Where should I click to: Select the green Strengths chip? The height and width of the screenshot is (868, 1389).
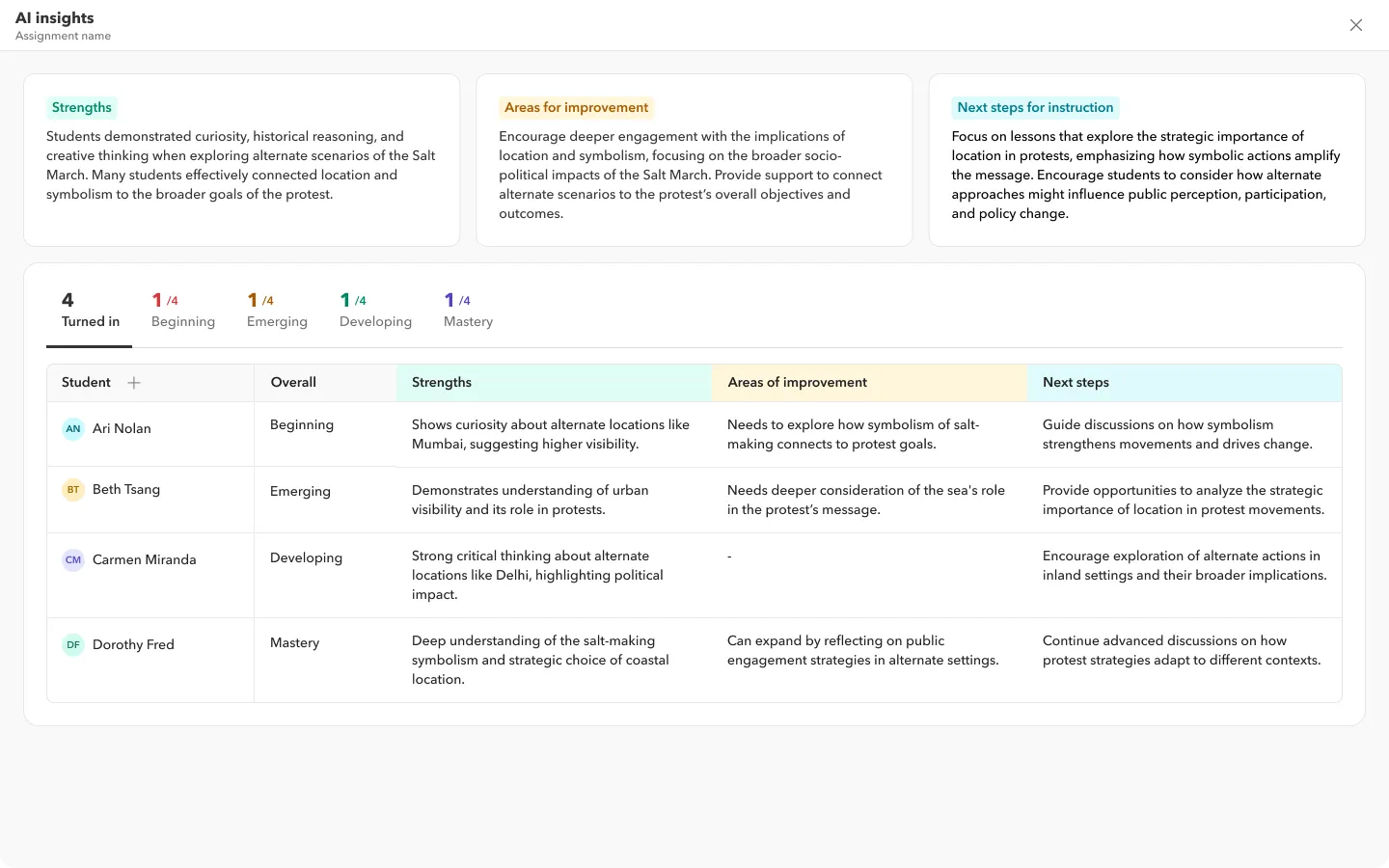click(x=81, y=107)
